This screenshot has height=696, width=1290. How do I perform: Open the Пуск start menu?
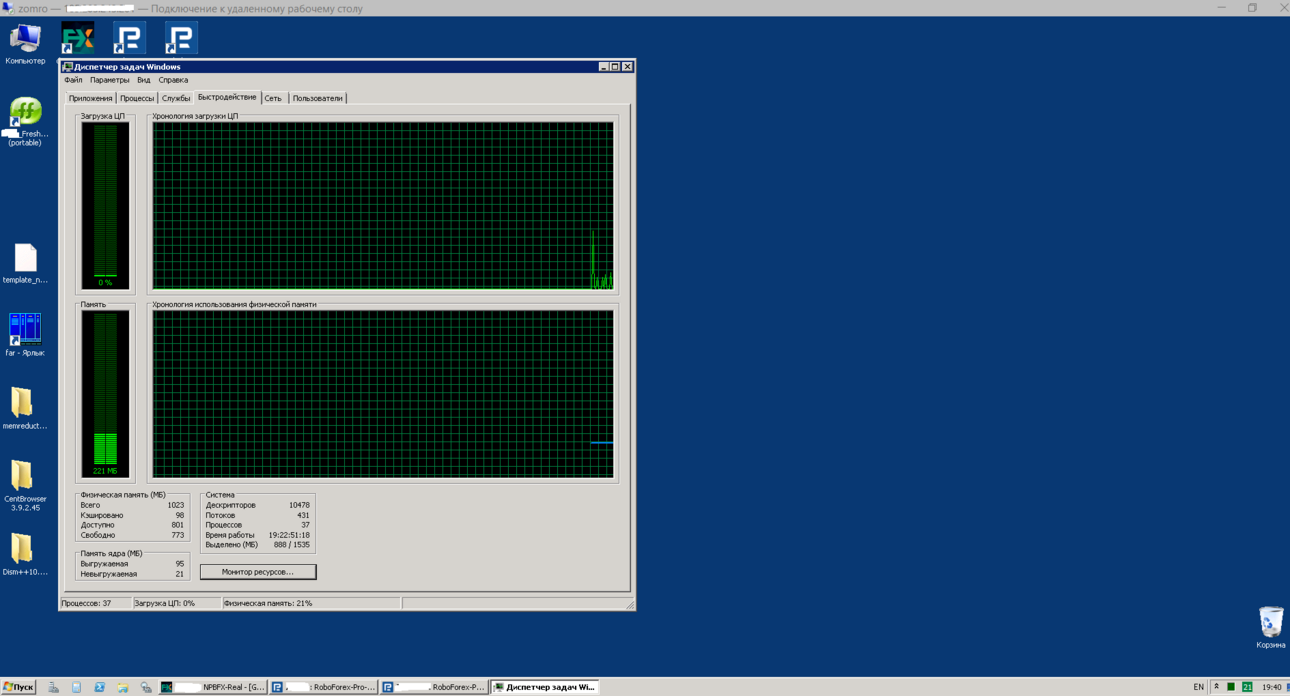tap(19, 687)
